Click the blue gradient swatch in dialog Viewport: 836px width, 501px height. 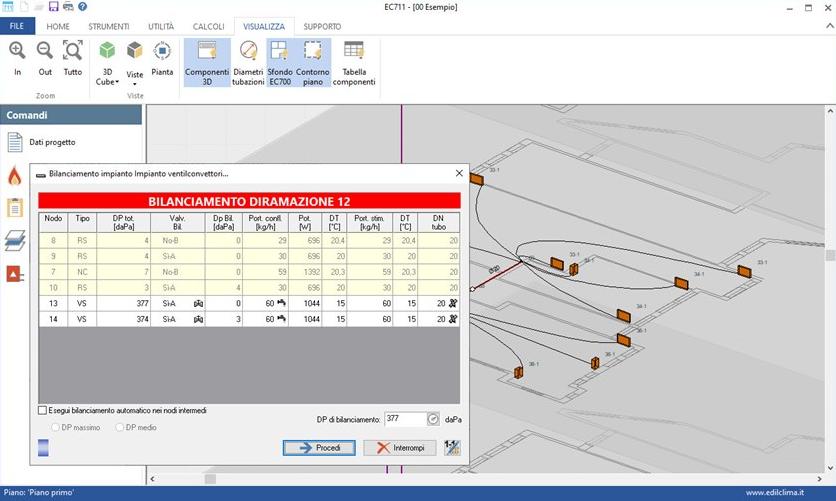click(43, 447)
